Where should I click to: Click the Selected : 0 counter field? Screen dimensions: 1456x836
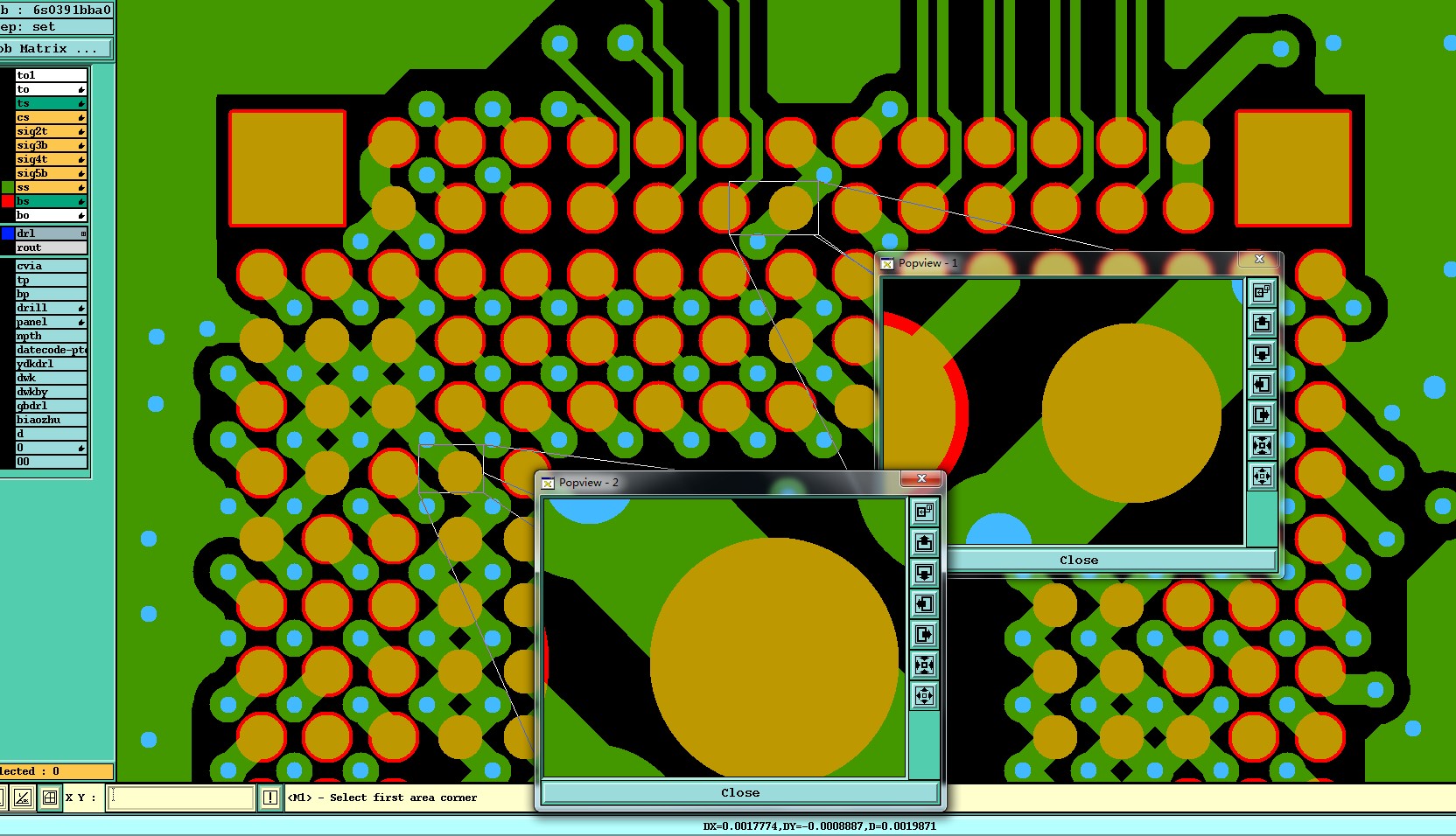point(56,771)
